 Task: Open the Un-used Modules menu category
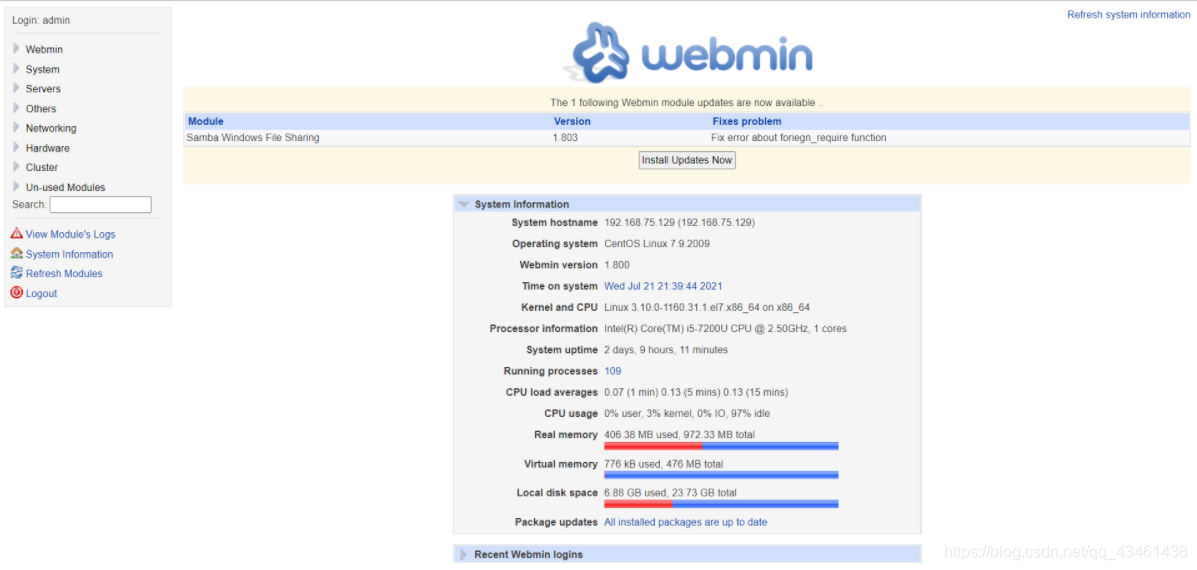[66, 187]
